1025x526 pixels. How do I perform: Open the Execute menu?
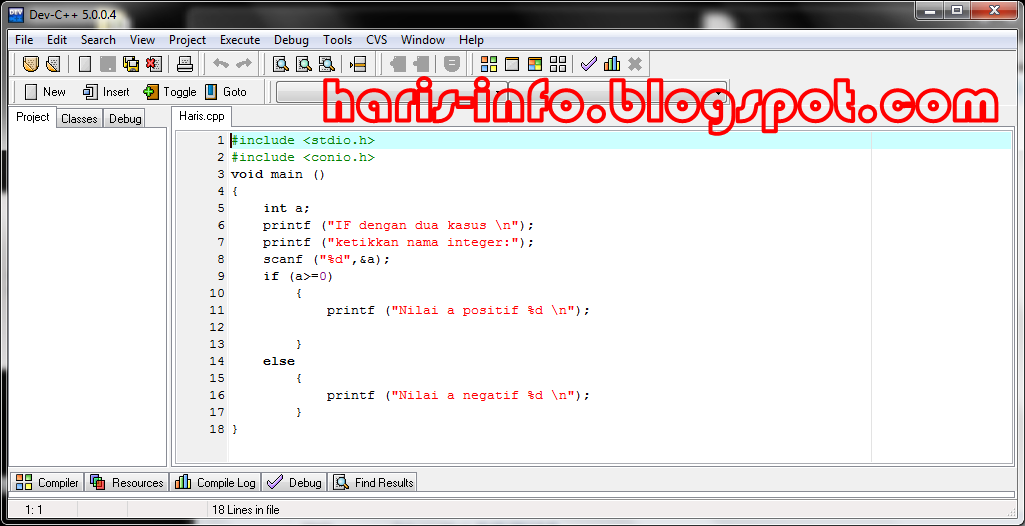[240, 40]
